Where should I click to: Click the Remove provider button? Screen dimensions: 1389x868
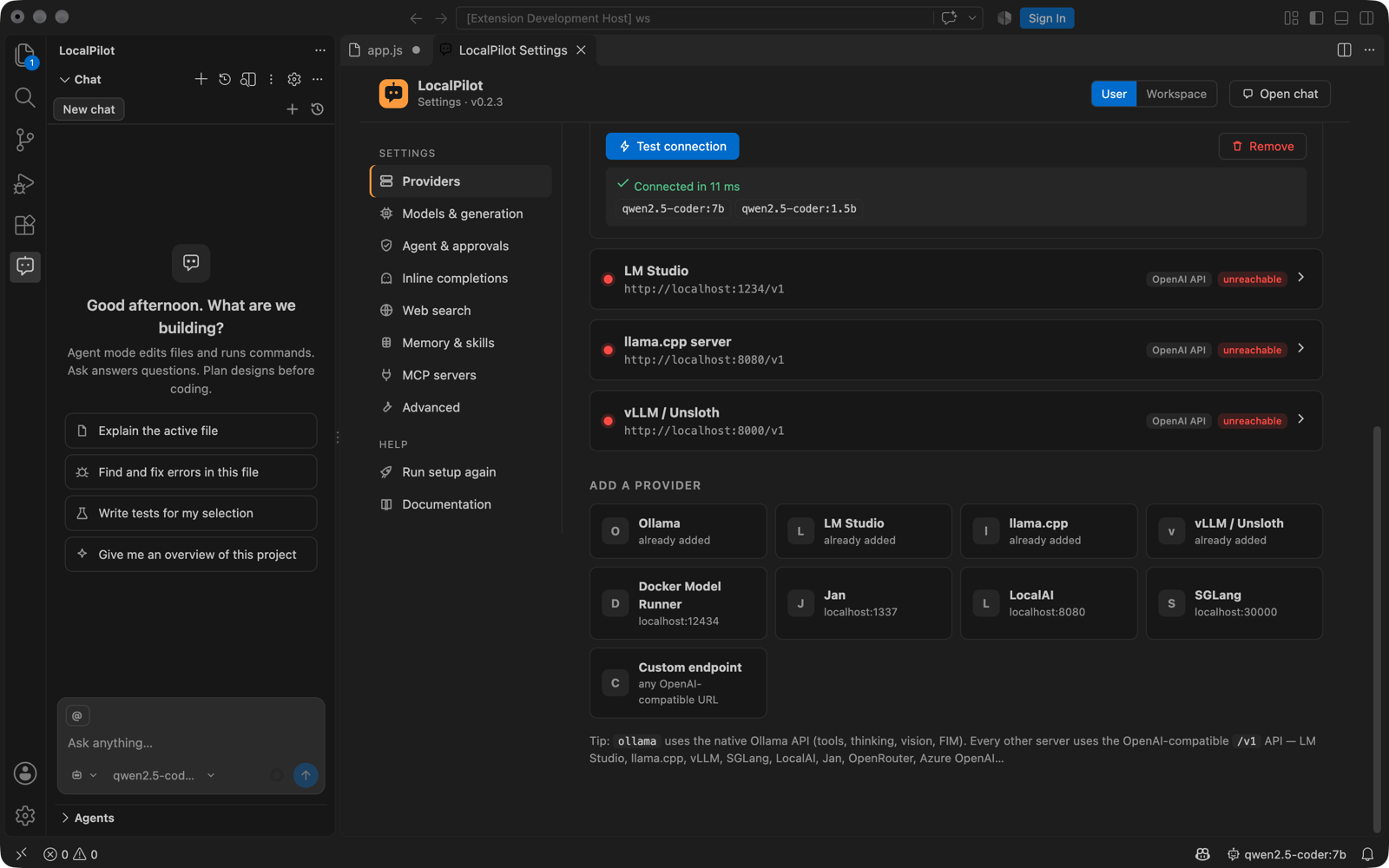(x=1262, y=147)
